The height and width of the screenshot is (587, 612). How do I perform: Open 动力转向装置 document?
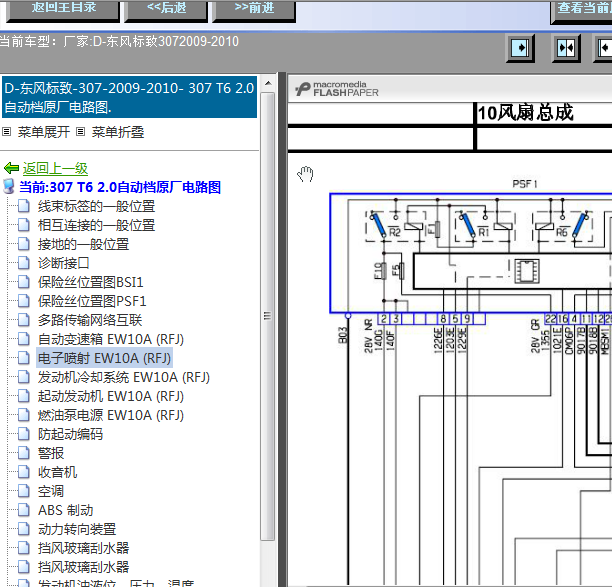(x=77, y=529)
